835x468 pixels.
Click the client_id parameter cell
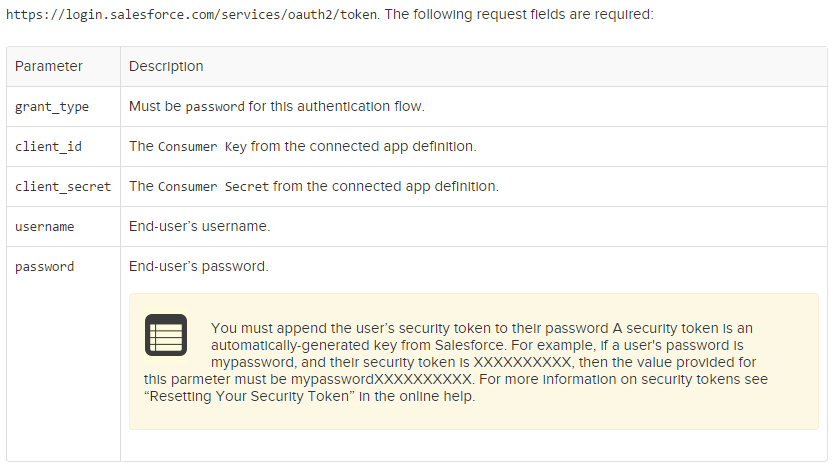[x=48, y=146]
